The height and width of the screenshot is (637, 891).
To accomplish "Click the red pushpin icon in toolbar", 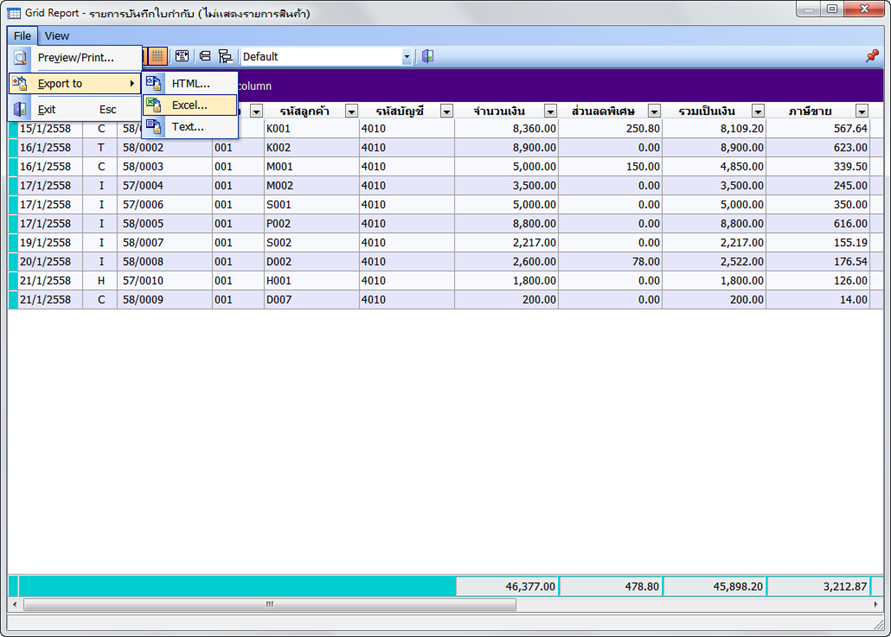I will [872, 57].
